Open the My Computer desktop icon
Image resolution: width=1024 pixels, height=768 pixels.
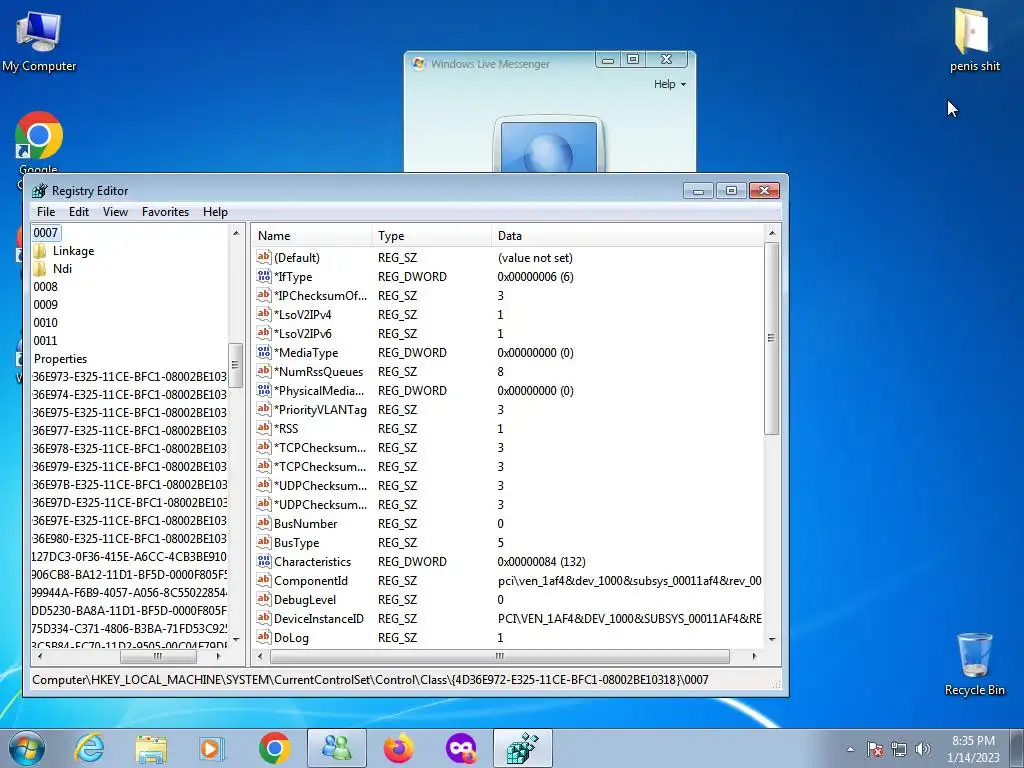coord(39,42)
